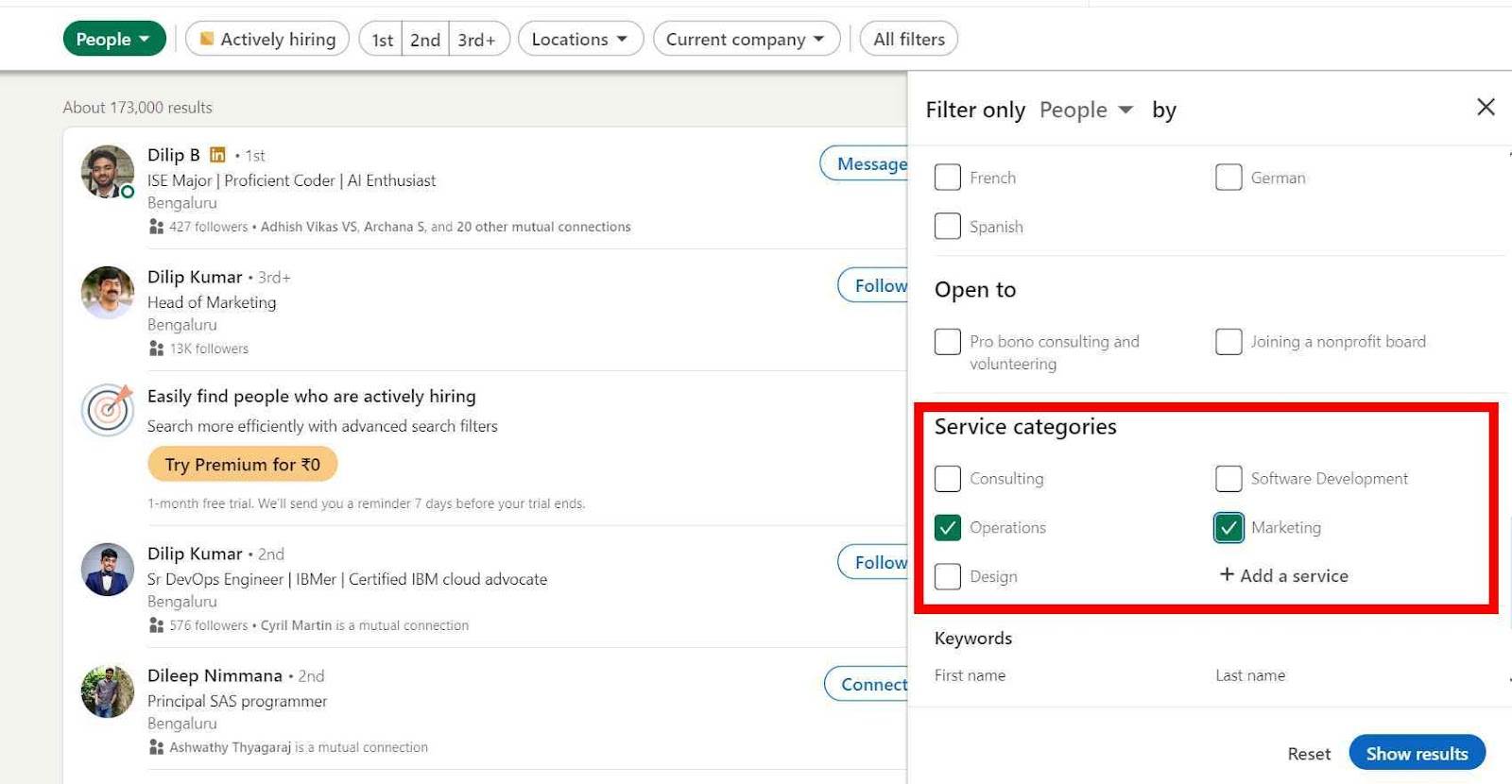Click followers icon beside 576 followers
This screenshot has height=784, width=1512.
pos(156,625)
